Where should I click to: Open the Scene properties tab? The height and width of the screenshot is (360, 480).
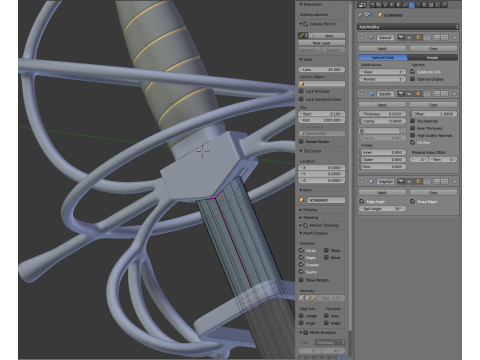[385, 5]
